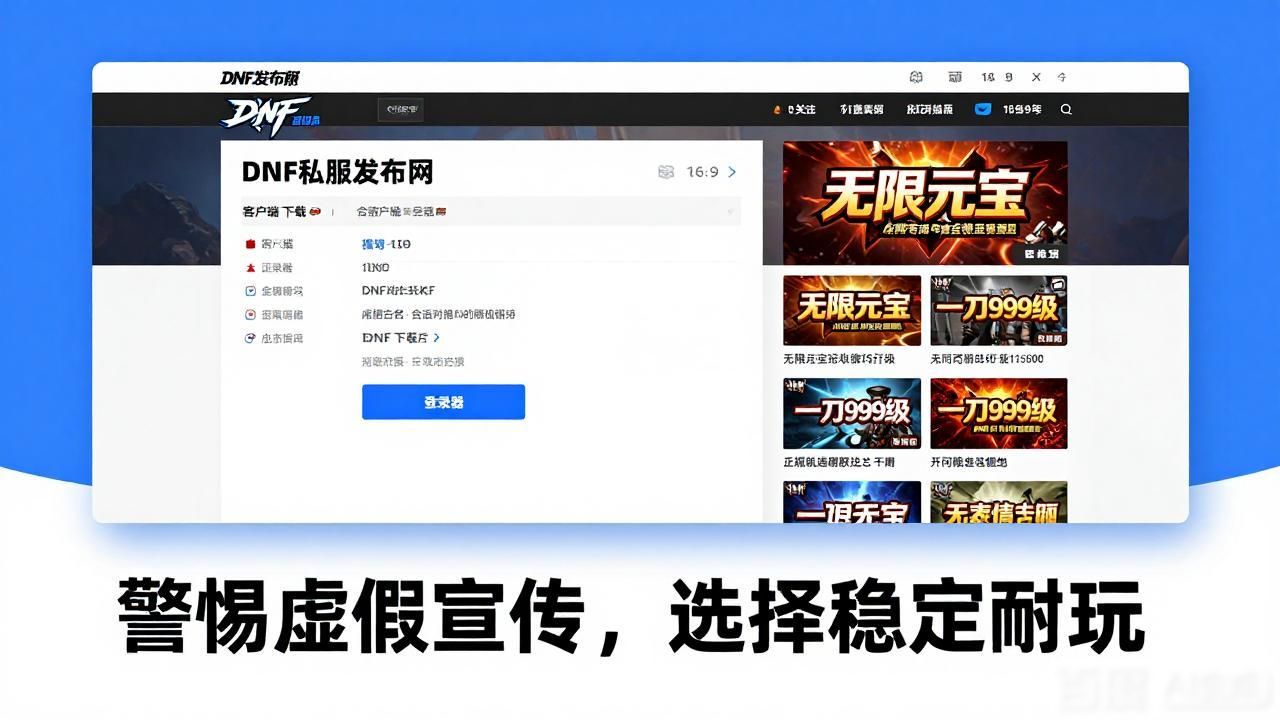Expand the blue chevron next to 16:9
The image size is (1280, 720).
tap(732, 172)
